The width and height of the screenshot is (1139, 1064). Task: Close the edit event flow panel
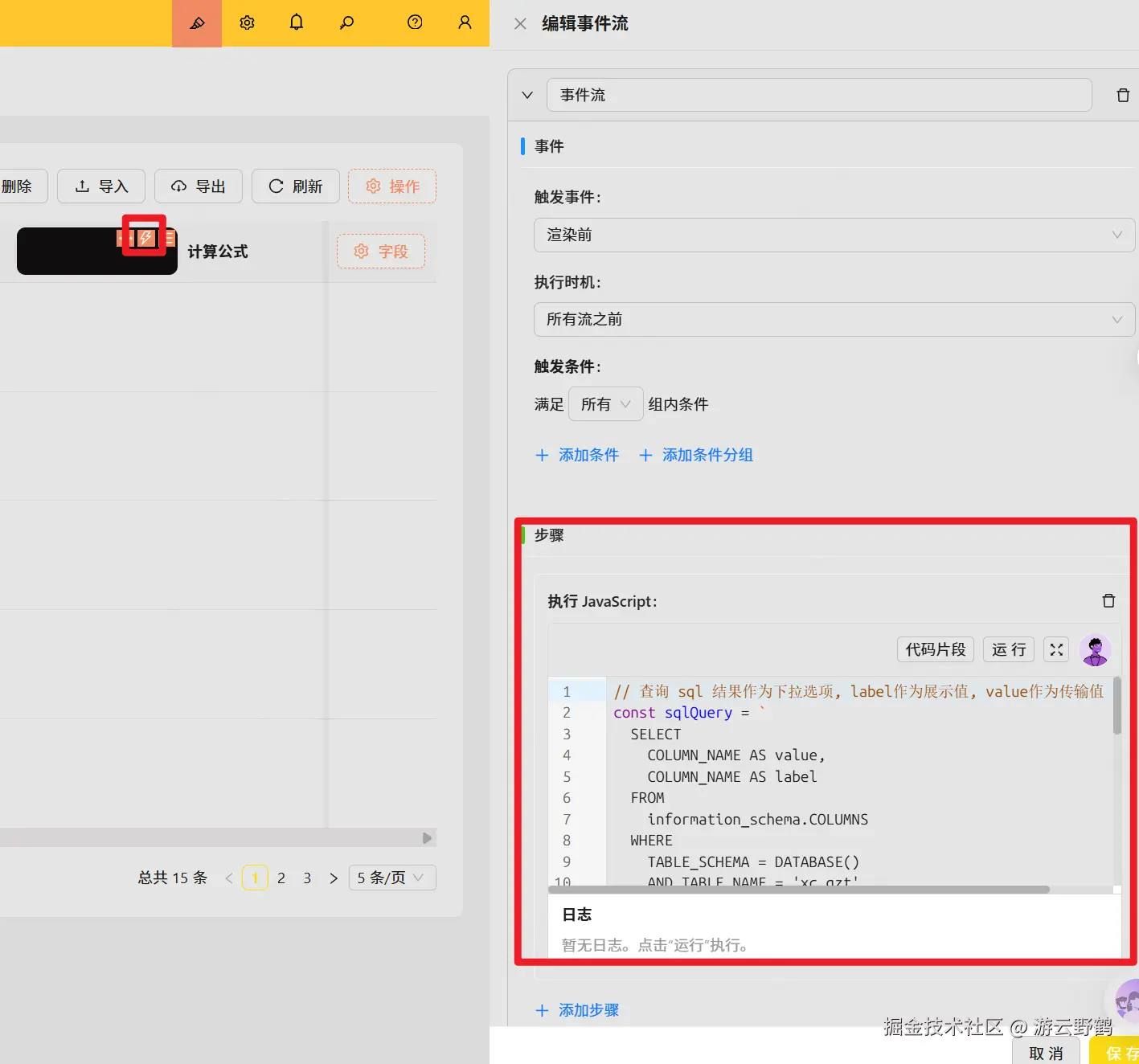coord(520,24)
